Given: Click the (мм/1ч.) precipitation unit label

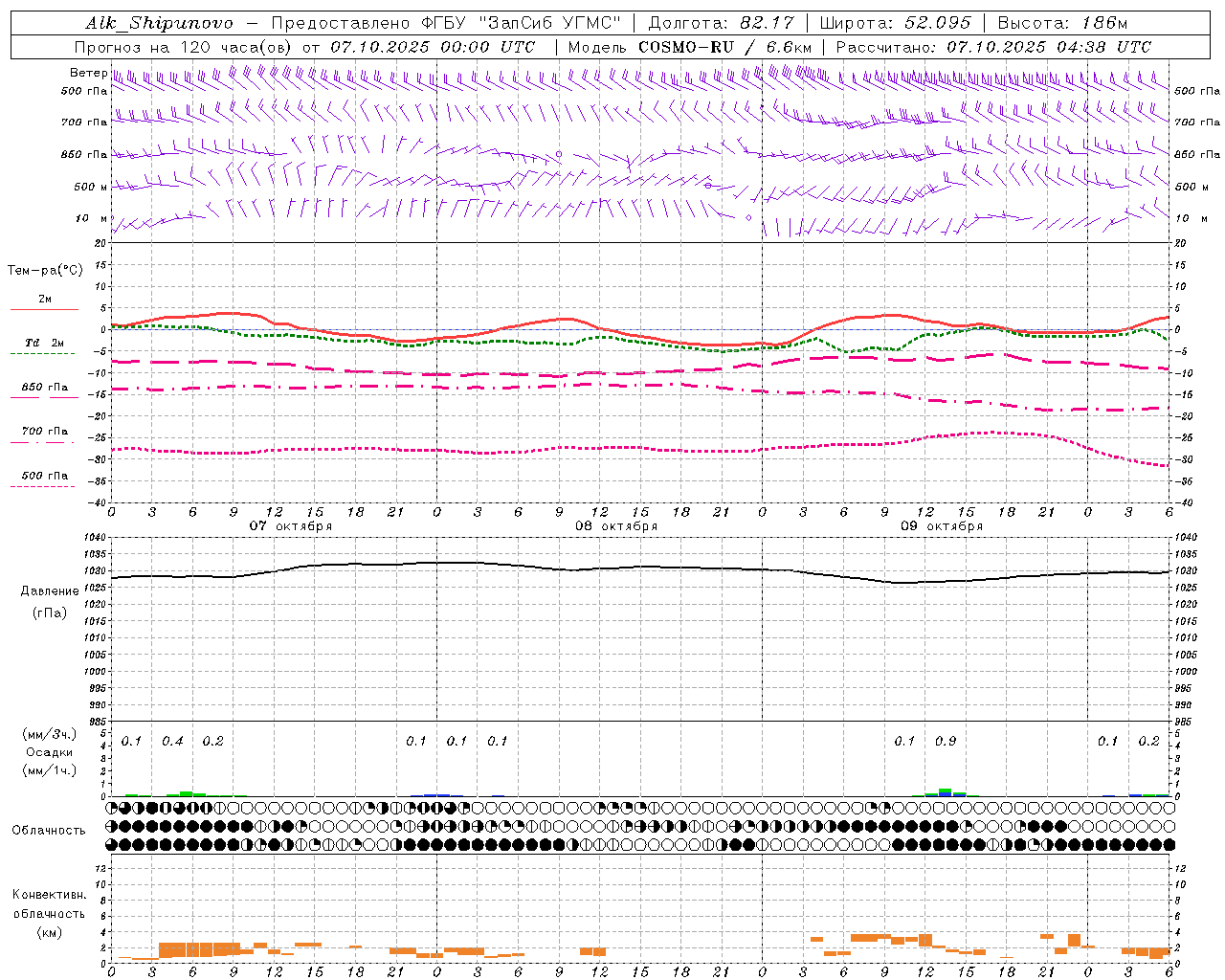Looking at the screenshot, I should 50,770.
